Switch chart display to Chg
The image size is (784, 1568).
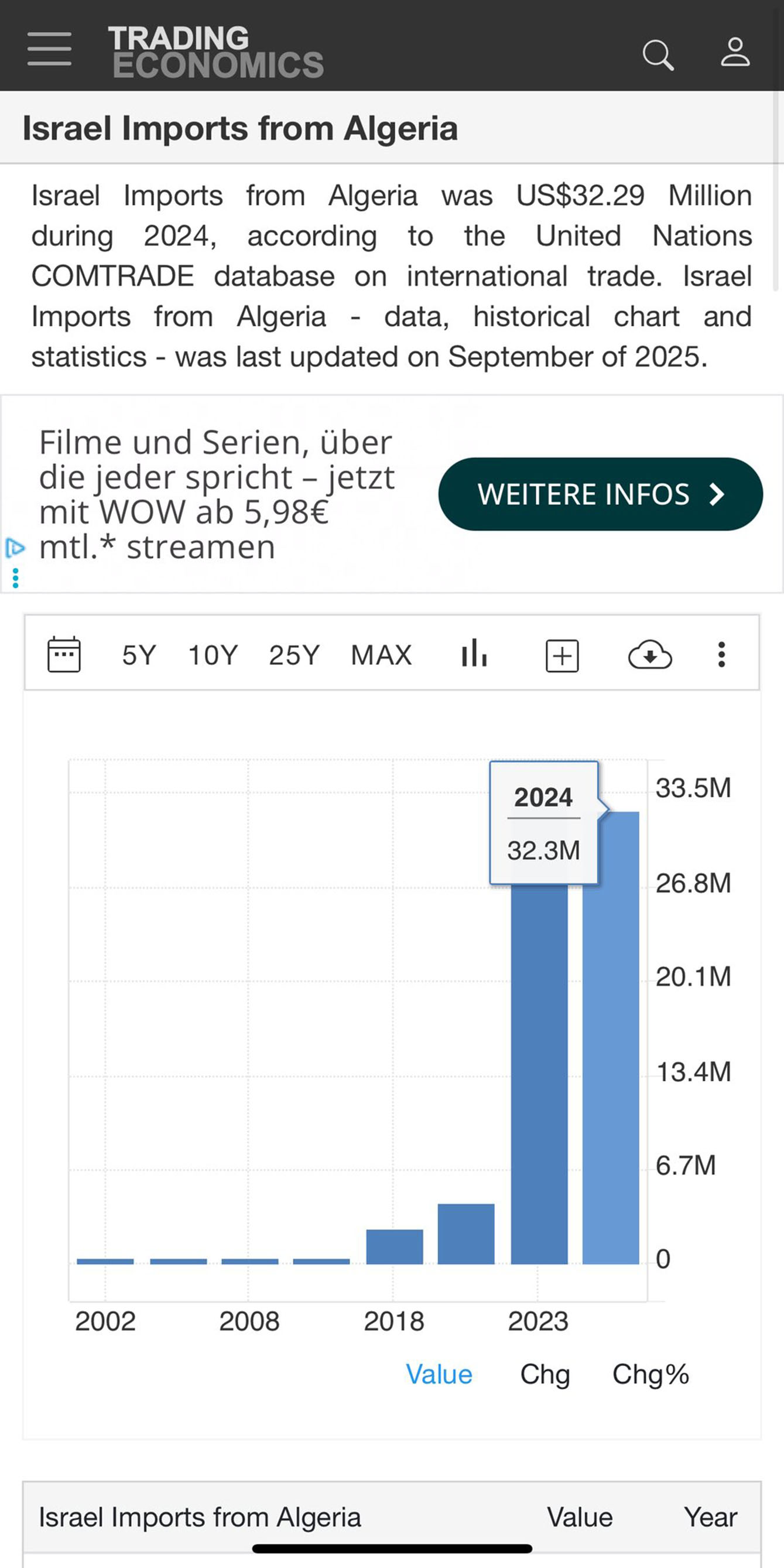[x=545, y=1375]
